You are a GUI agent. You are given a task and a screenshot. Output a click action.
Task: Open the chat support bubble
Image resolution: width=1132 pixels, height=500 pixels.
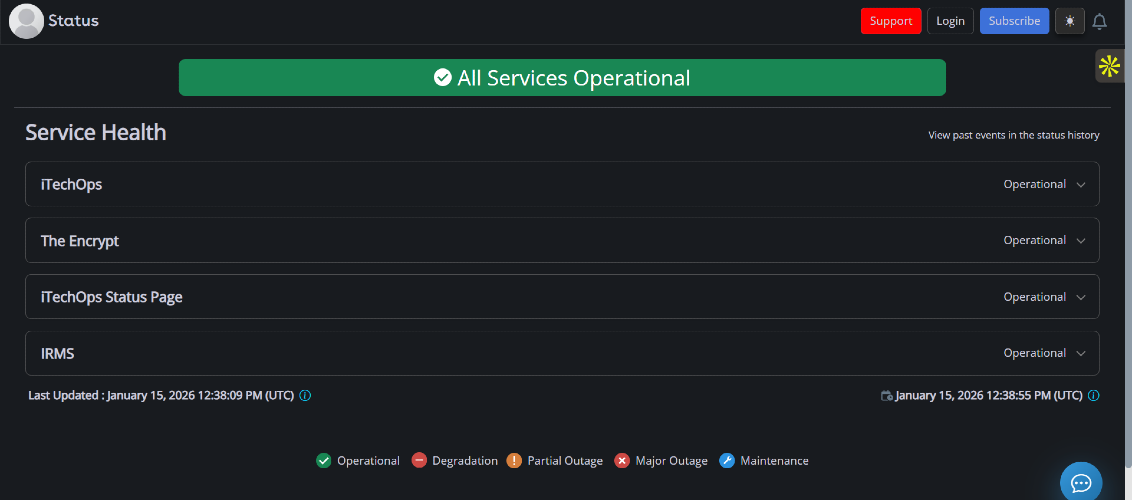coord(1081,483)
